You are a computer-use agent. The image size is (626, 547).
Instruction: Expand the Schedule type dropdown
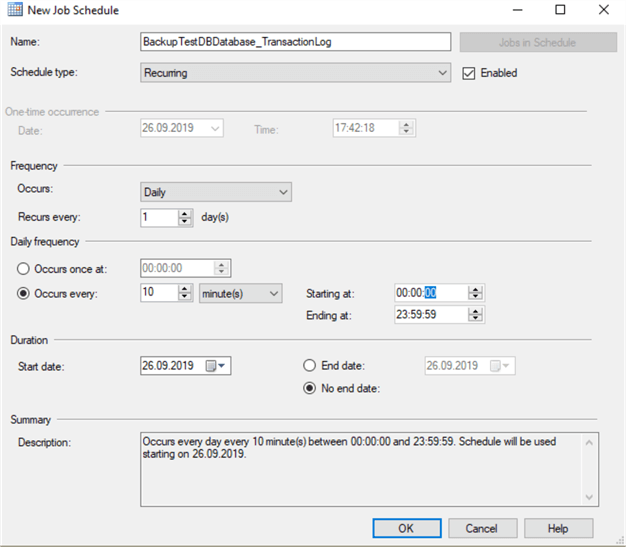pyautogui.click(x=443, y=73)
